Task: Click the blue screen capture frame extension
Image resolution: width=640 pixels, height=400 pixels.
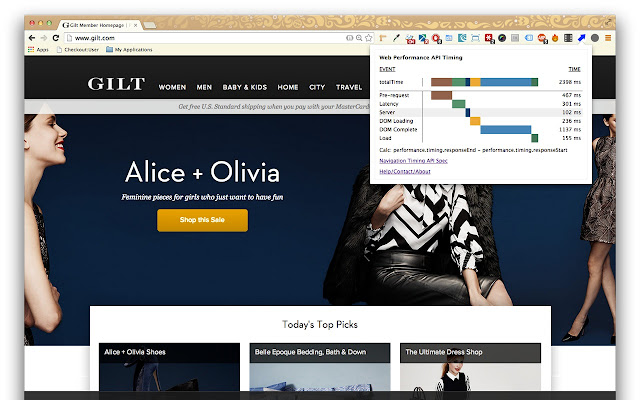Action: coord(476,38)
